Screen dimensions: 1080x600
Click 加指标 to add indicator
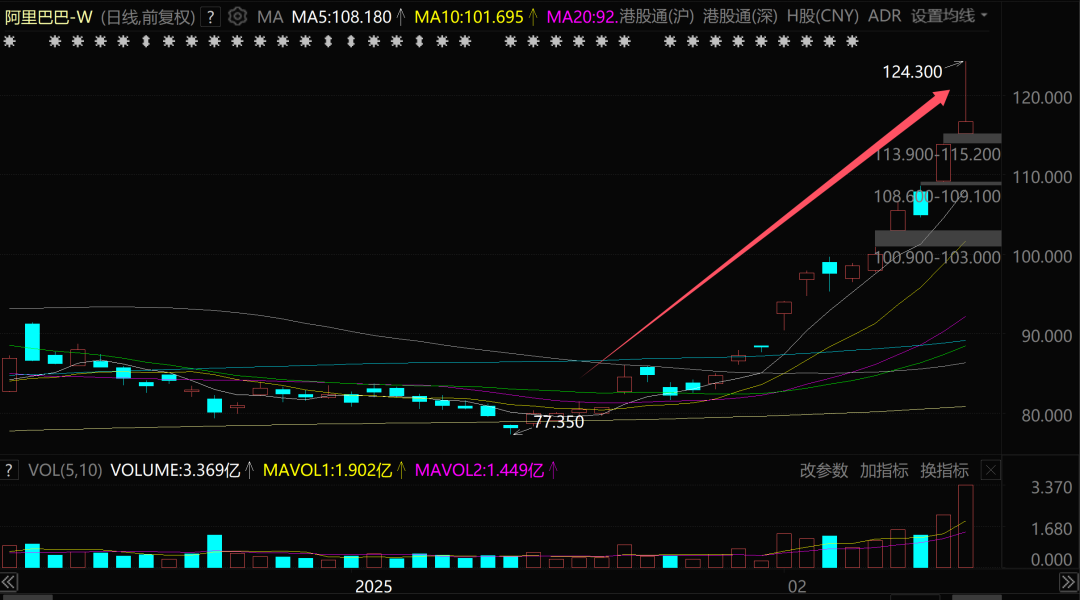884,470
